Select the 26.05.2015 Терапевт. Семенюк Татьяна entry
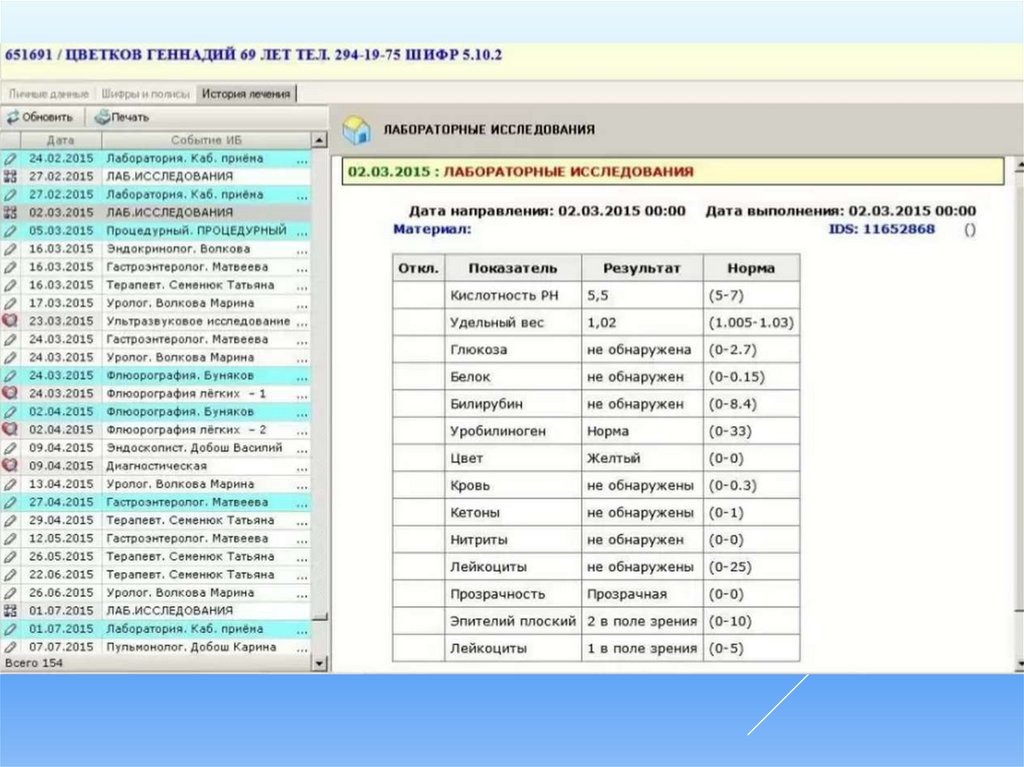Screen dimensions: 1024x767 [155, 557]
